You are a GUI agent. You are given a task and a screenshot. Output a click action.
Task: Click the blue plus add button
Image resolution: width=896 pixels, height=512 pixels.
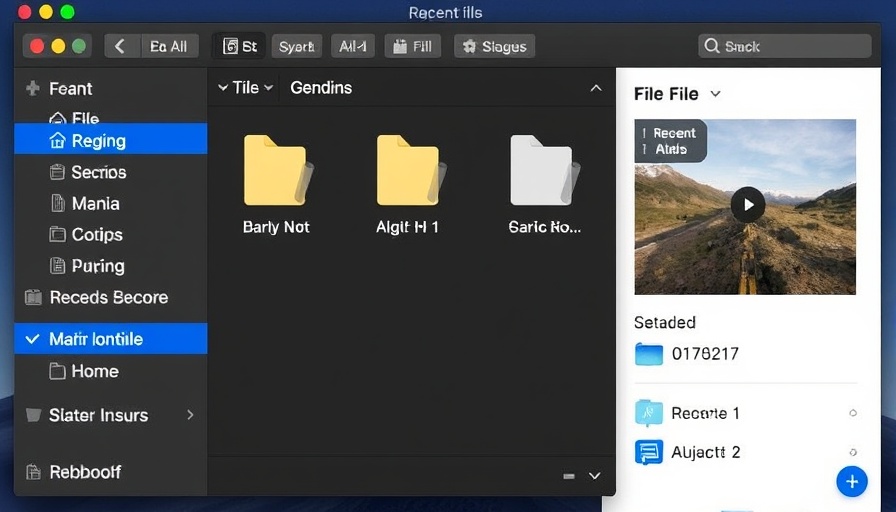tap(851, 482)
